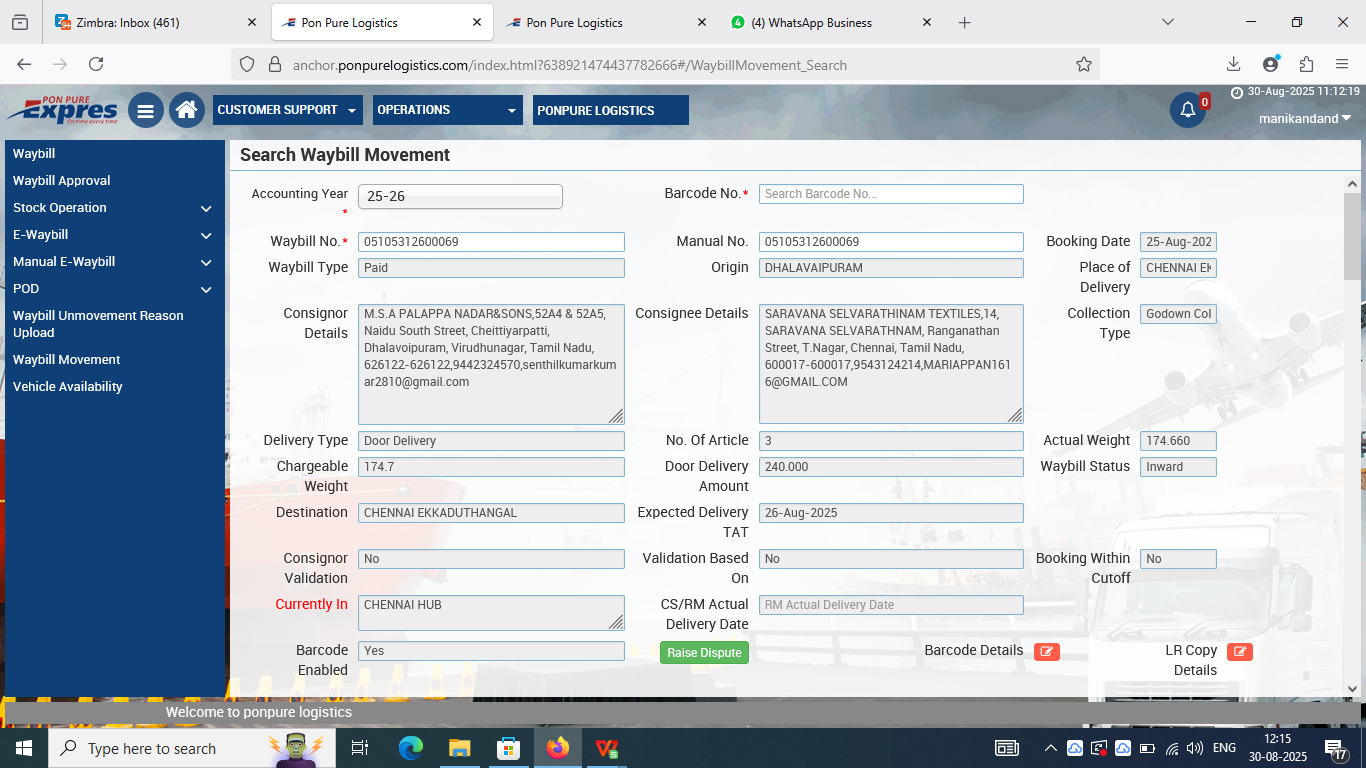Open Waybill Approval in sidebar
The width and height of the screenshot is (1366, 768).
(x=62, y=181)
